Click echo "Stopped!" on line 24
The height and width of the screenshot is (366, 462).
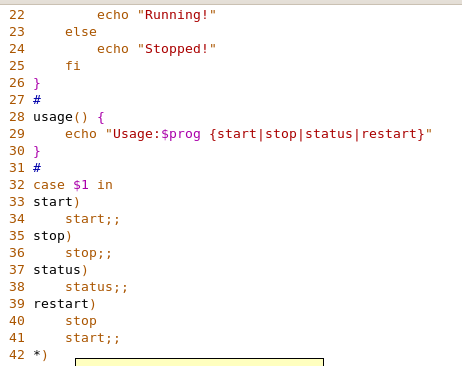pyautogui.click(x=156, y=49)
